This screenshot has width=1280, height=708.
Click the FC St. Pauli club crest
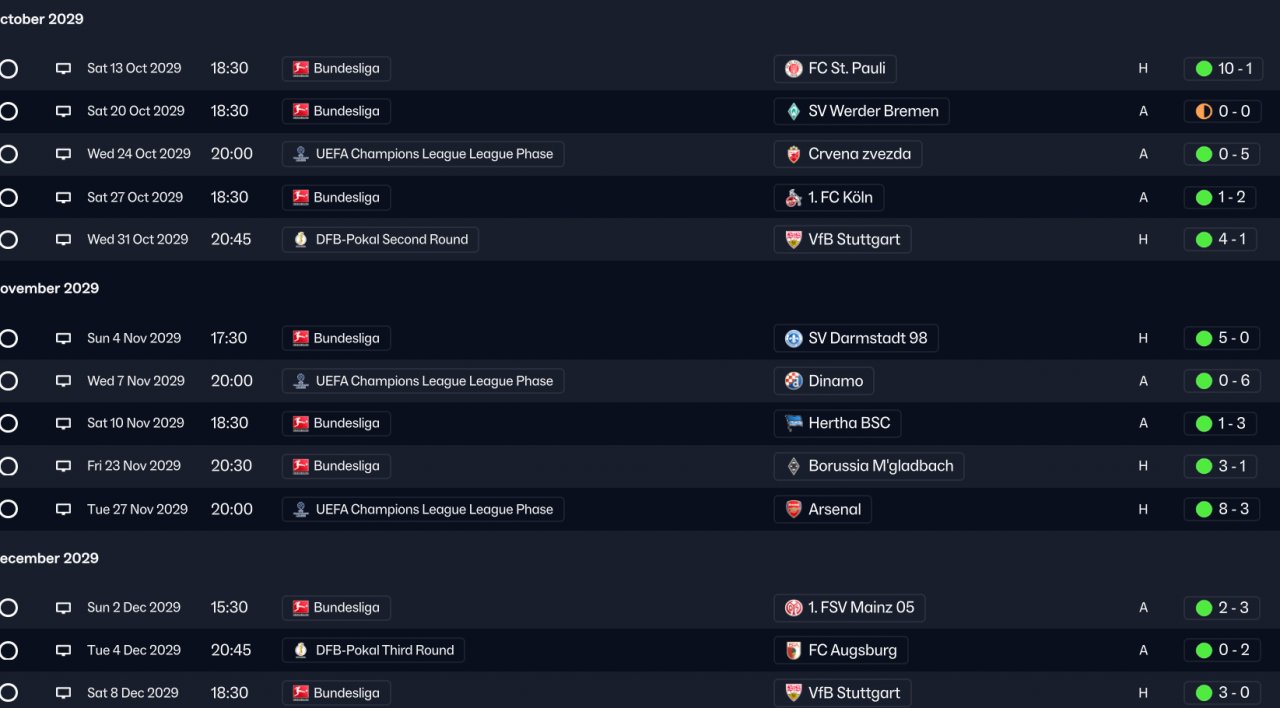tap(793, 69)
